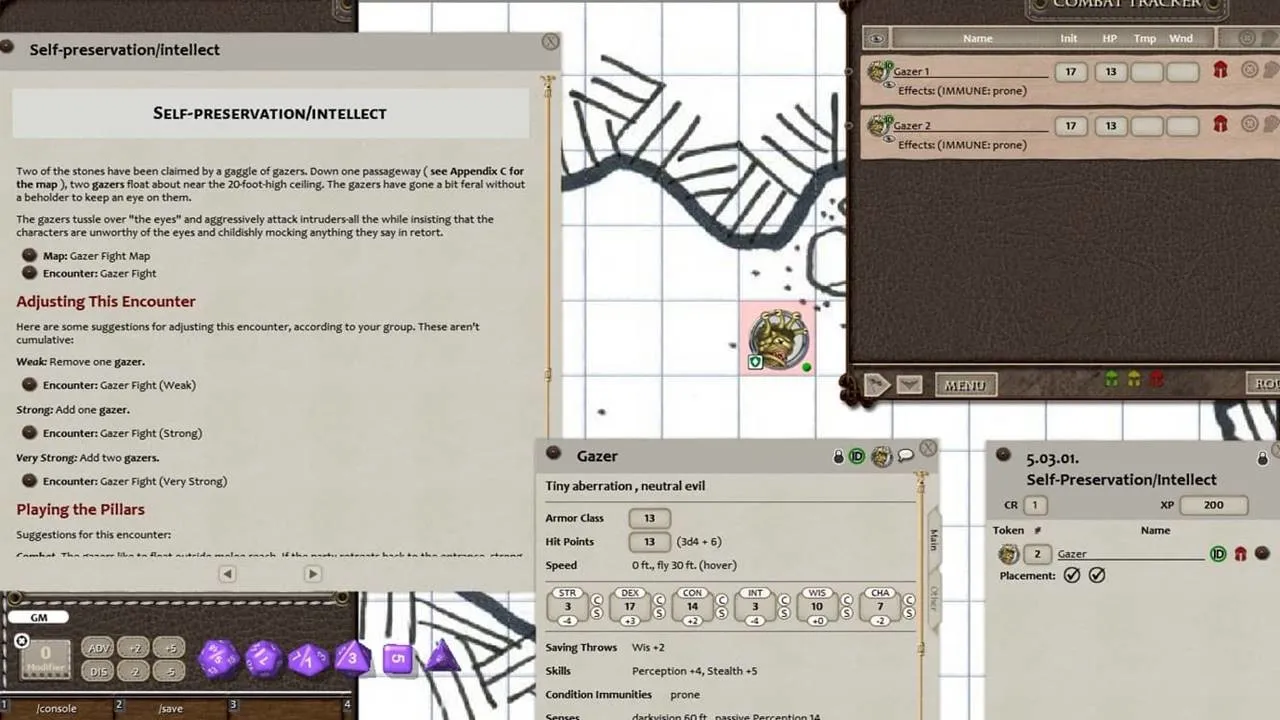Open Gazer 1 targeting icon
Image resolution: width=1280 pixels, height=720 pixels.
1249,70
